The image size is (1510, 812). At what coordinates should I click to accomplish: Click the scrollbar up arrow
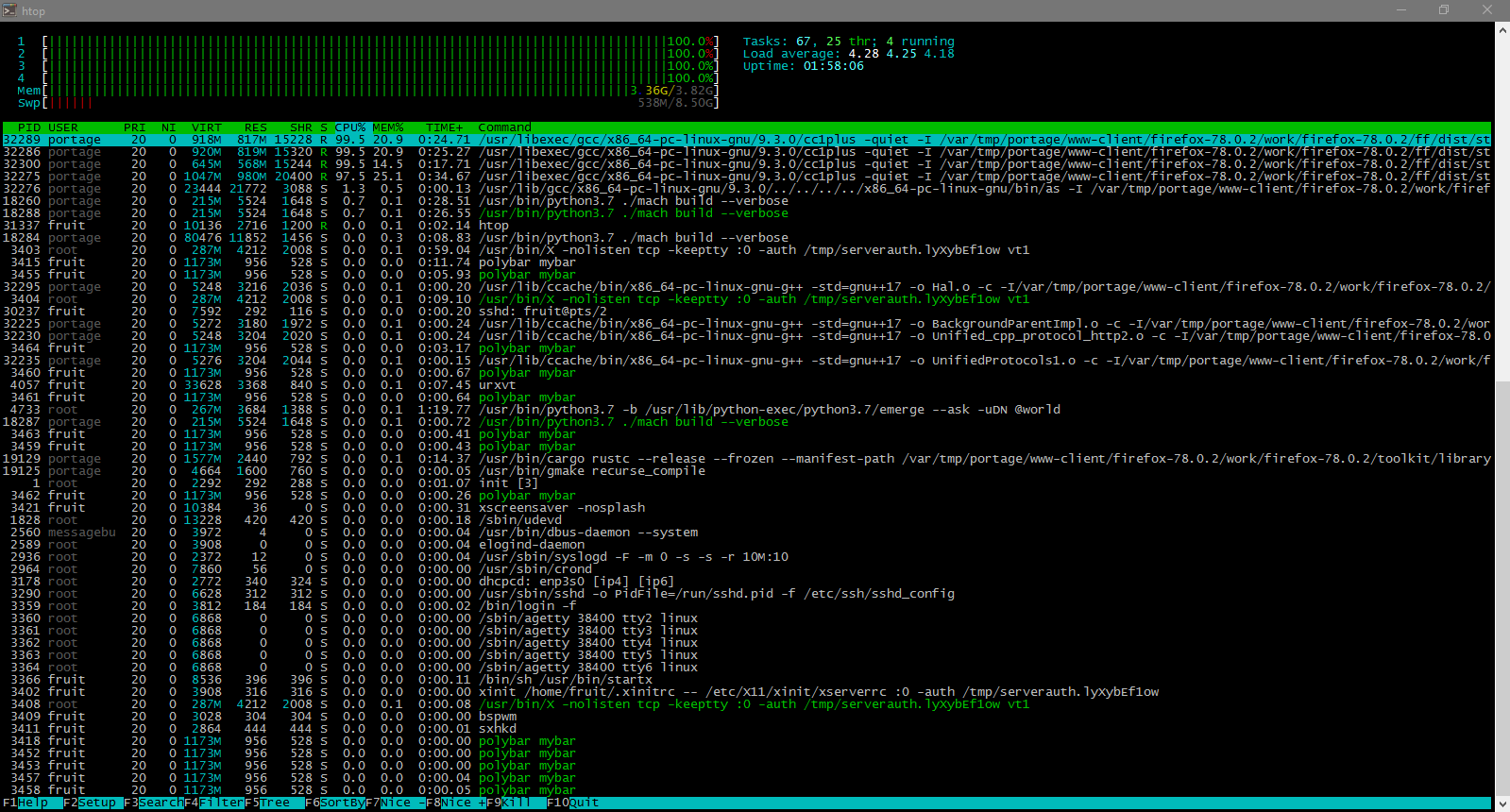(1502, 29)
